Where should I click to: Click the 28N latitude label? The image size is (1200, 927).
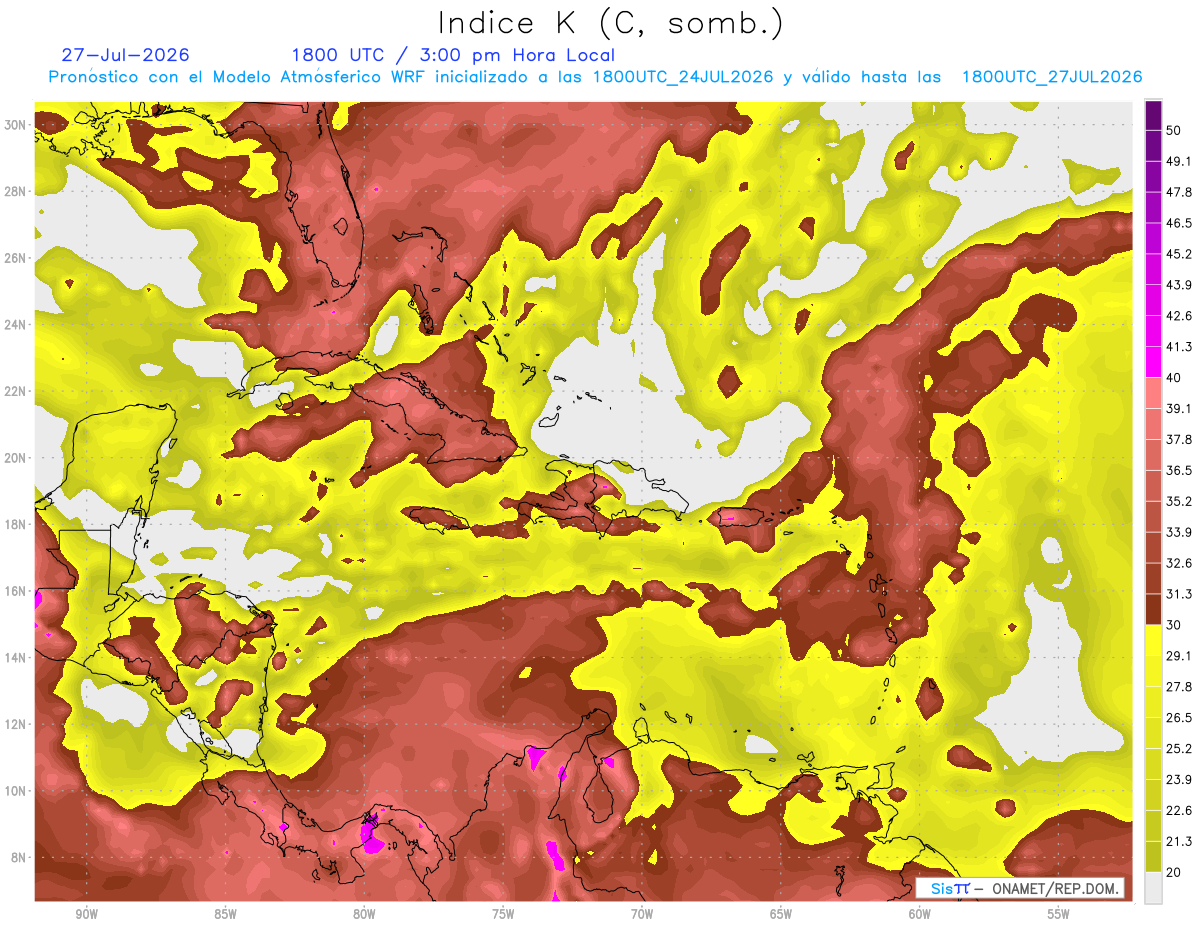[16, 191]
